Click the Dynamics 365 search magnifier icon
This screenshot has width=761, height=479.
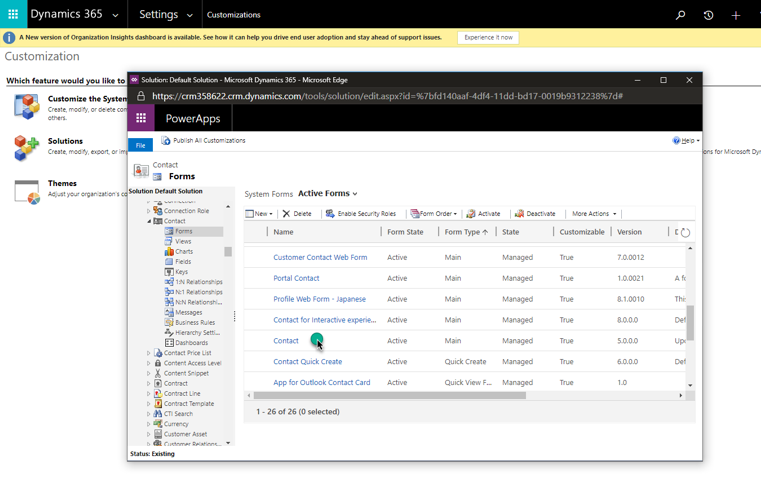point(680,15)
